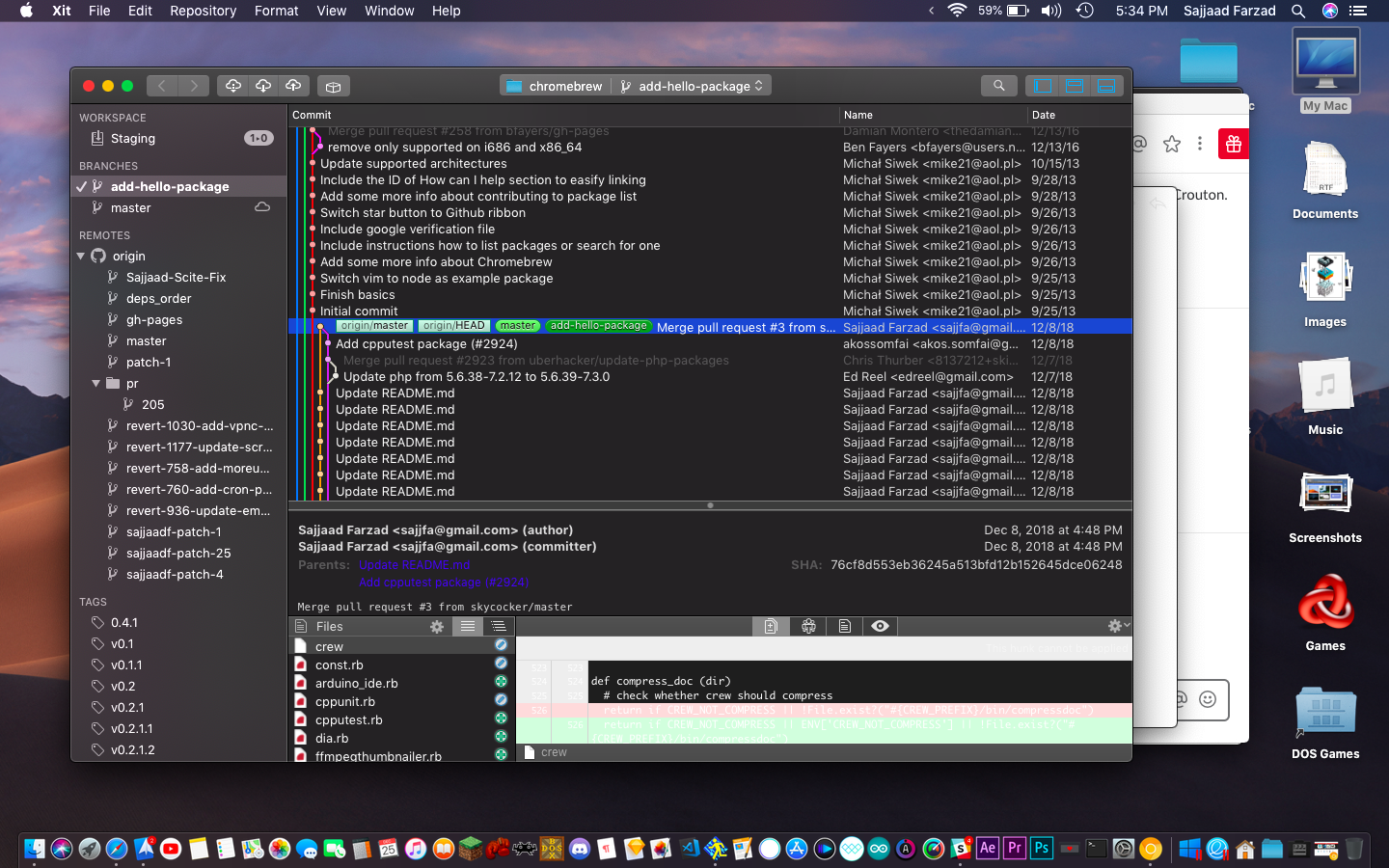The width and height of the screenshot is (1389, 868).
Task: Open the search icon in the toolbar
Action: (999, 86)
